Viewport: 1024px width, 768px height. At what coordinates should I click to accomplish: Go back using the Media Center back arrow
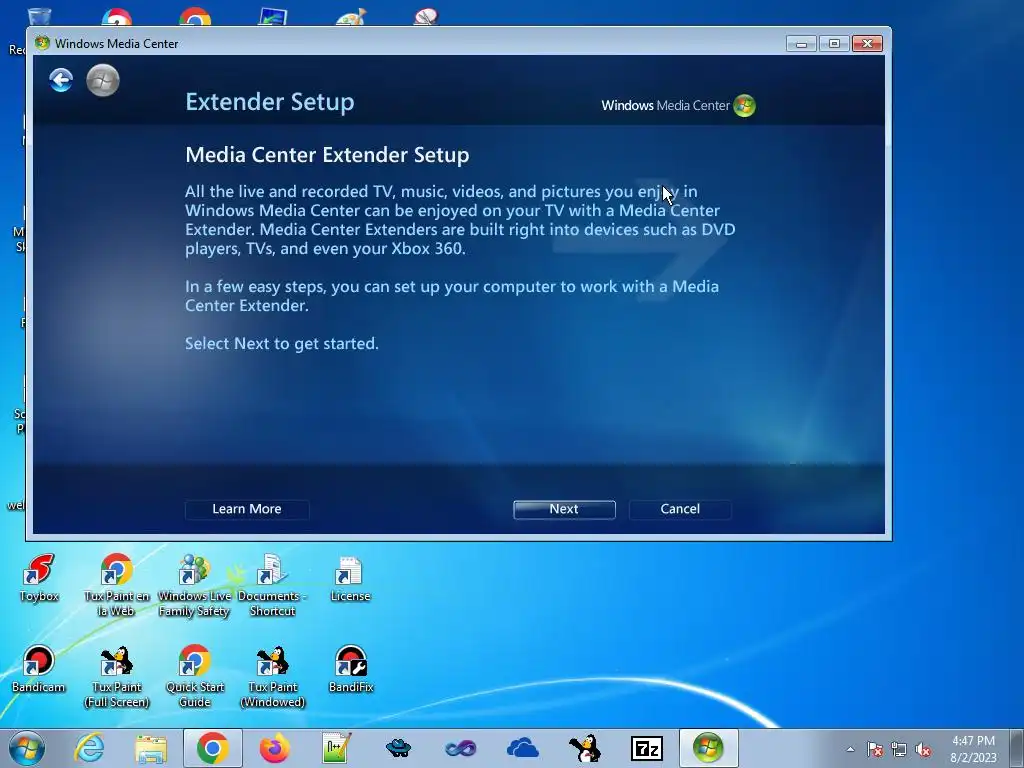pos(61,80)
